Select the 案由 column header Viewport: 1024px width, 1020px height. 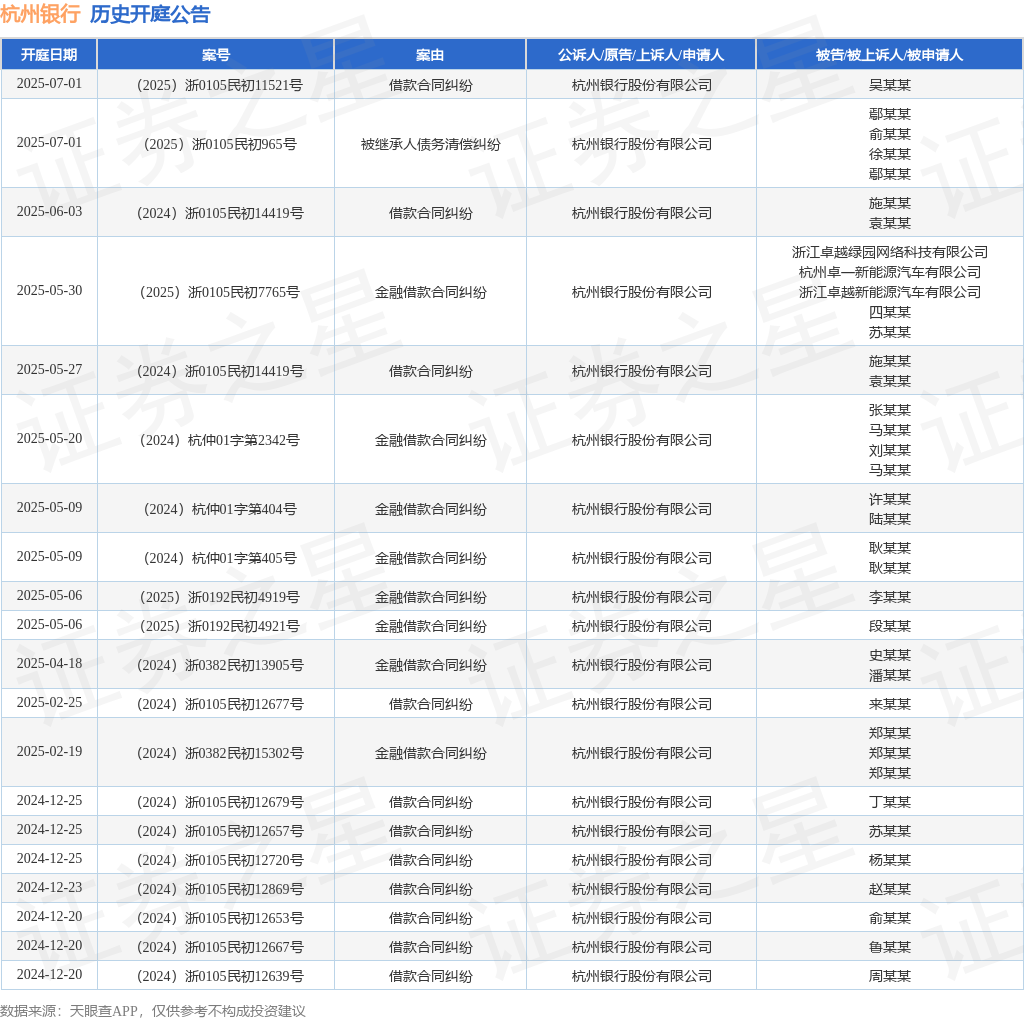pos(430,55)
